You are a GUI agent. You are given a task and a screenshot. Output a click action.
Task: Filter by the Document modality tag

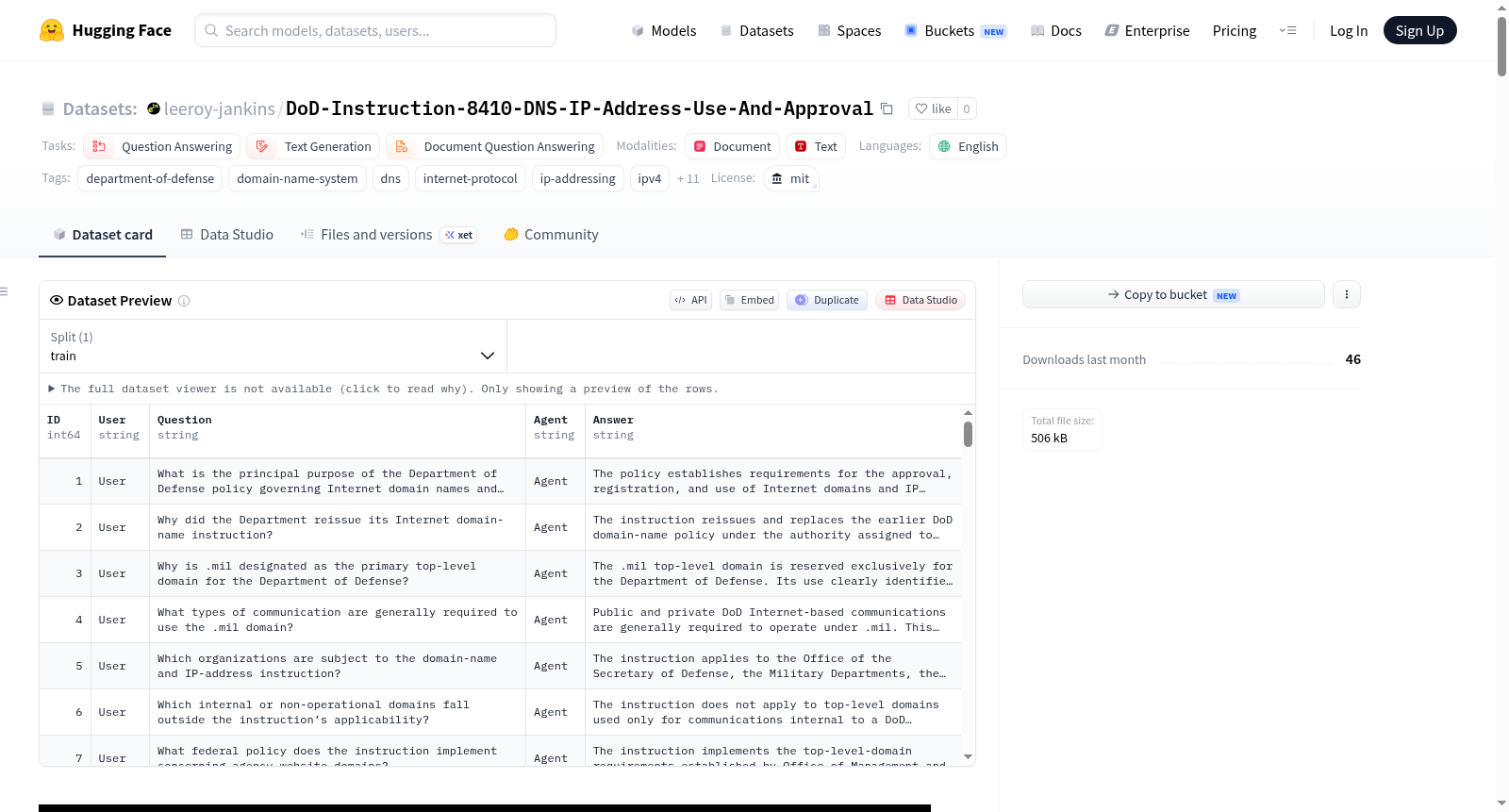pos(732,146)
